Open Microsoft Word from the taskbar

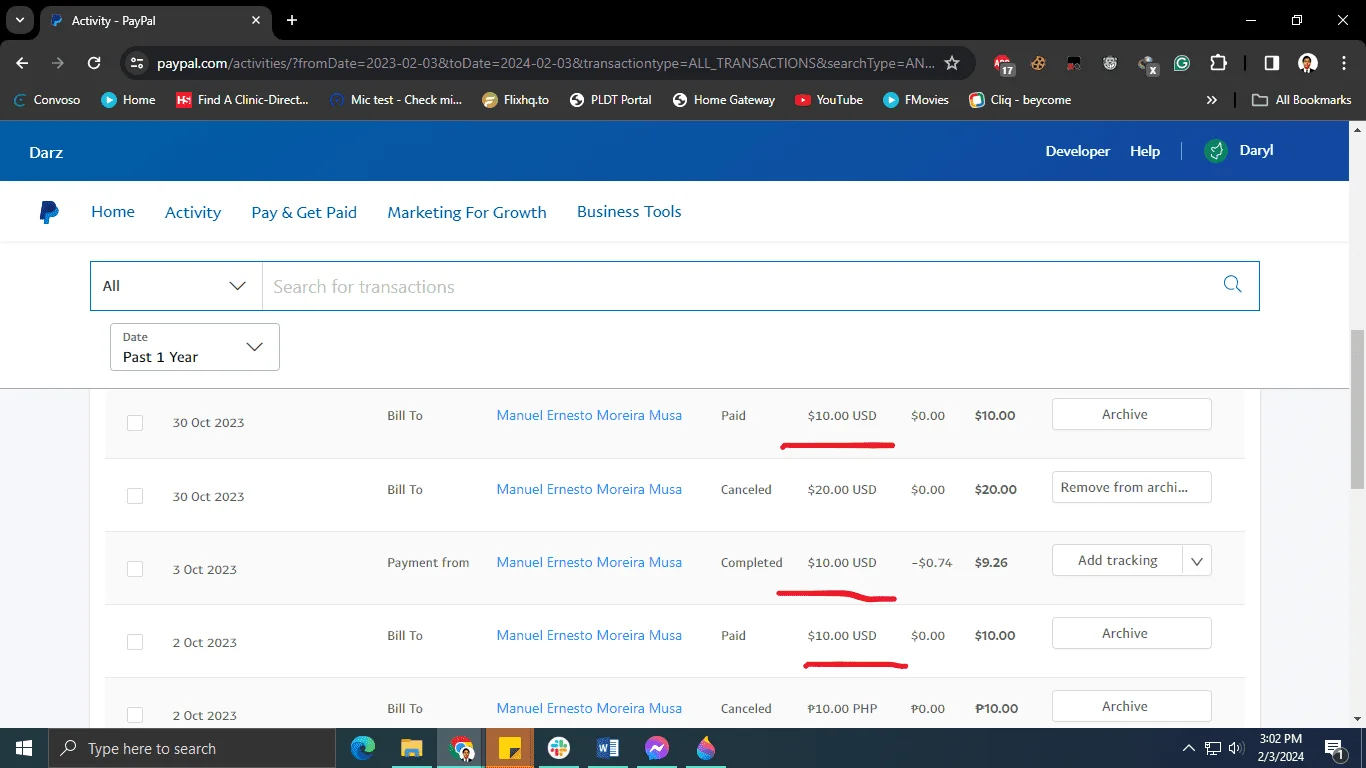607,748
